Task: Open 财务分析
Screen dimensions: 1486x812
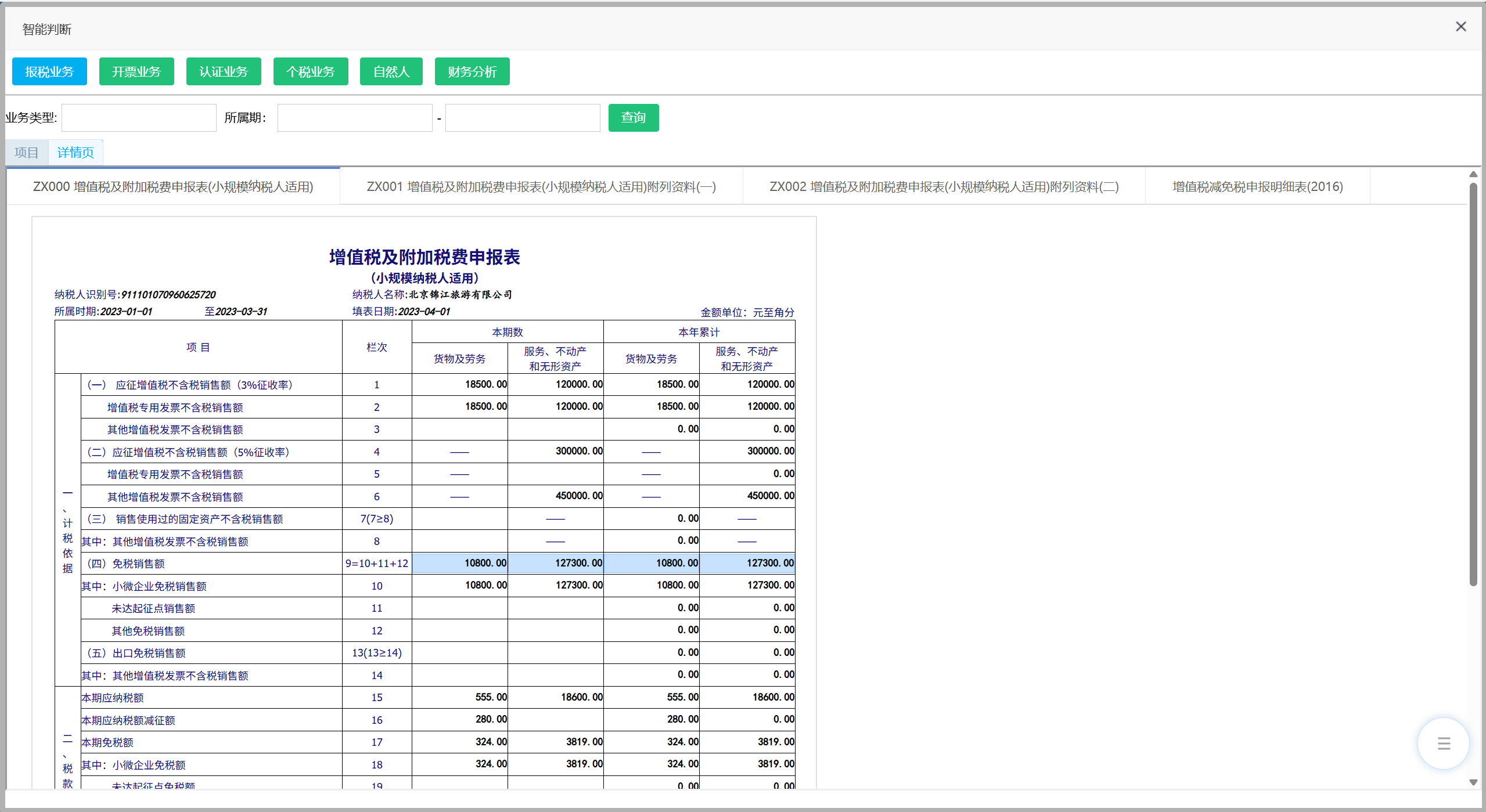Action: point(472,71)
